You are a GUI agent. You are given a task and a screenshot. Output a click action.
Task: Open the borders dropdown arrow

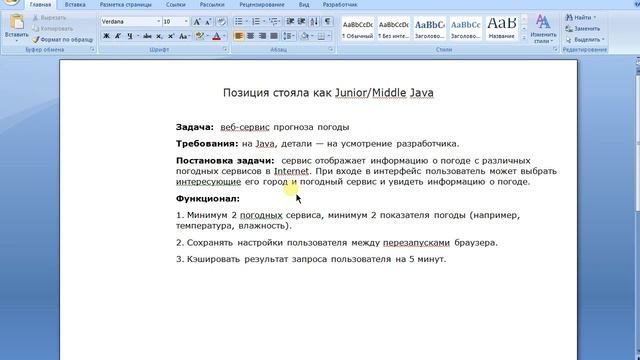[329, 36]
